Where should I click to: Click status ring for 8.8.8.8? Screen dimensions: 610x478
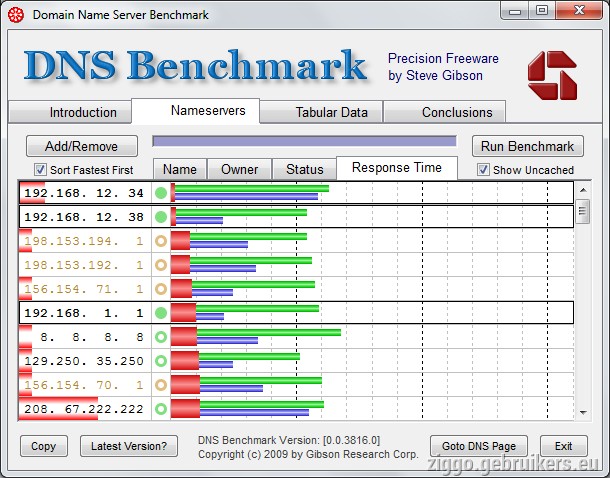(161, 337)
